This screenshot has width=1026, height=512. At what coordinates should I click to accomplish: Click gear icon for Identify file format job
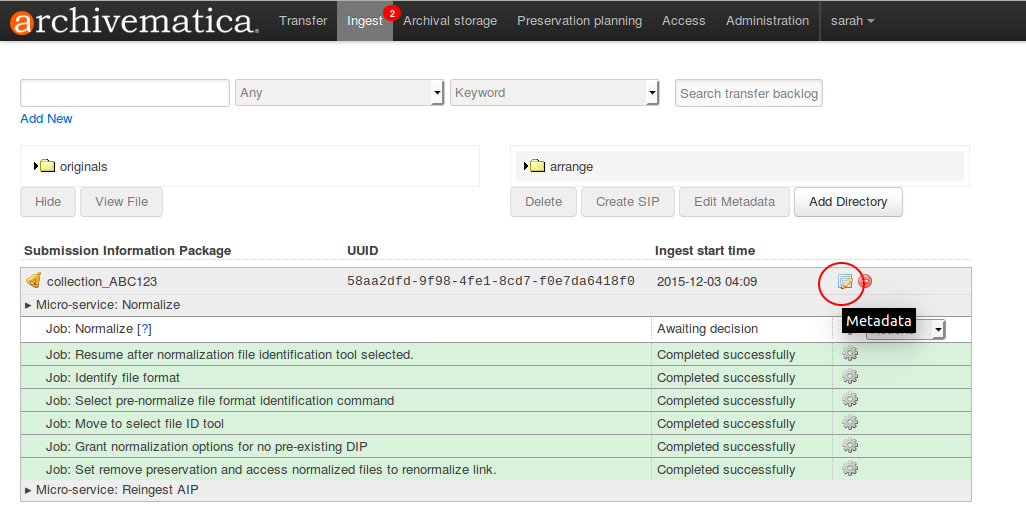point(850,377)
